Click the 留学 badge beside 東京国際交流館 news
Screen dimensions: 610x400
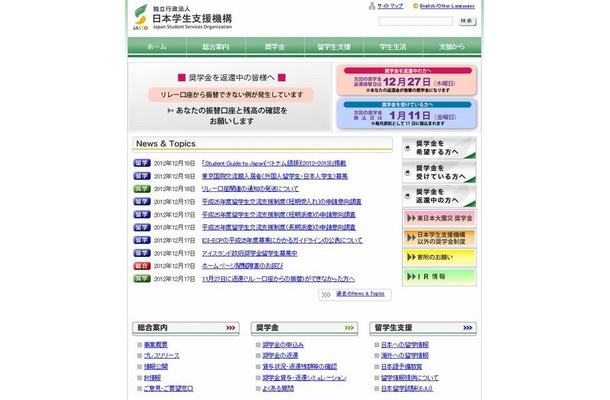[x=142, y=176]
